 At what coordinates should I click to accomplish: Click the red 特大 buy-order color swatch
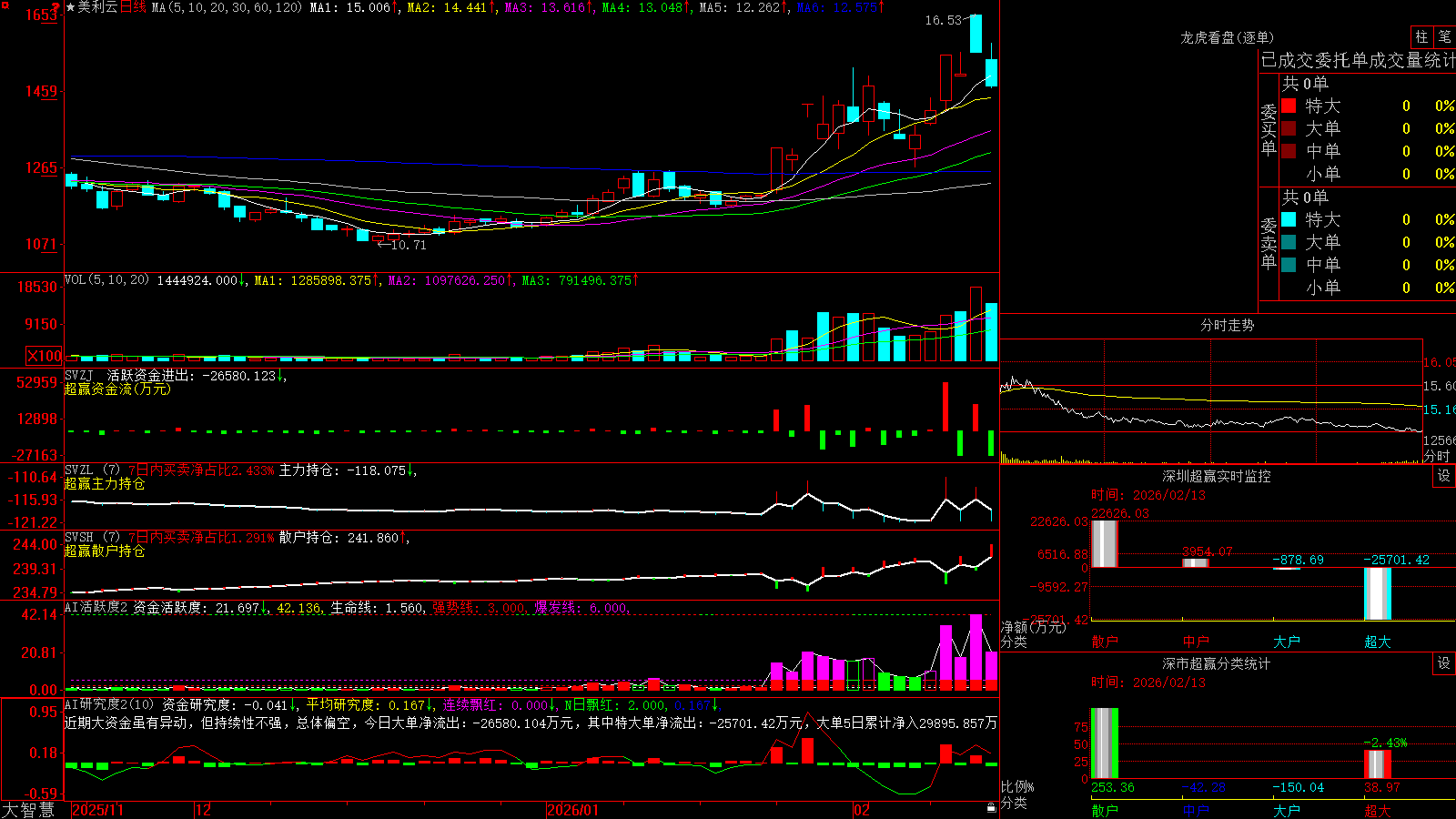(x=1289, y=106)
